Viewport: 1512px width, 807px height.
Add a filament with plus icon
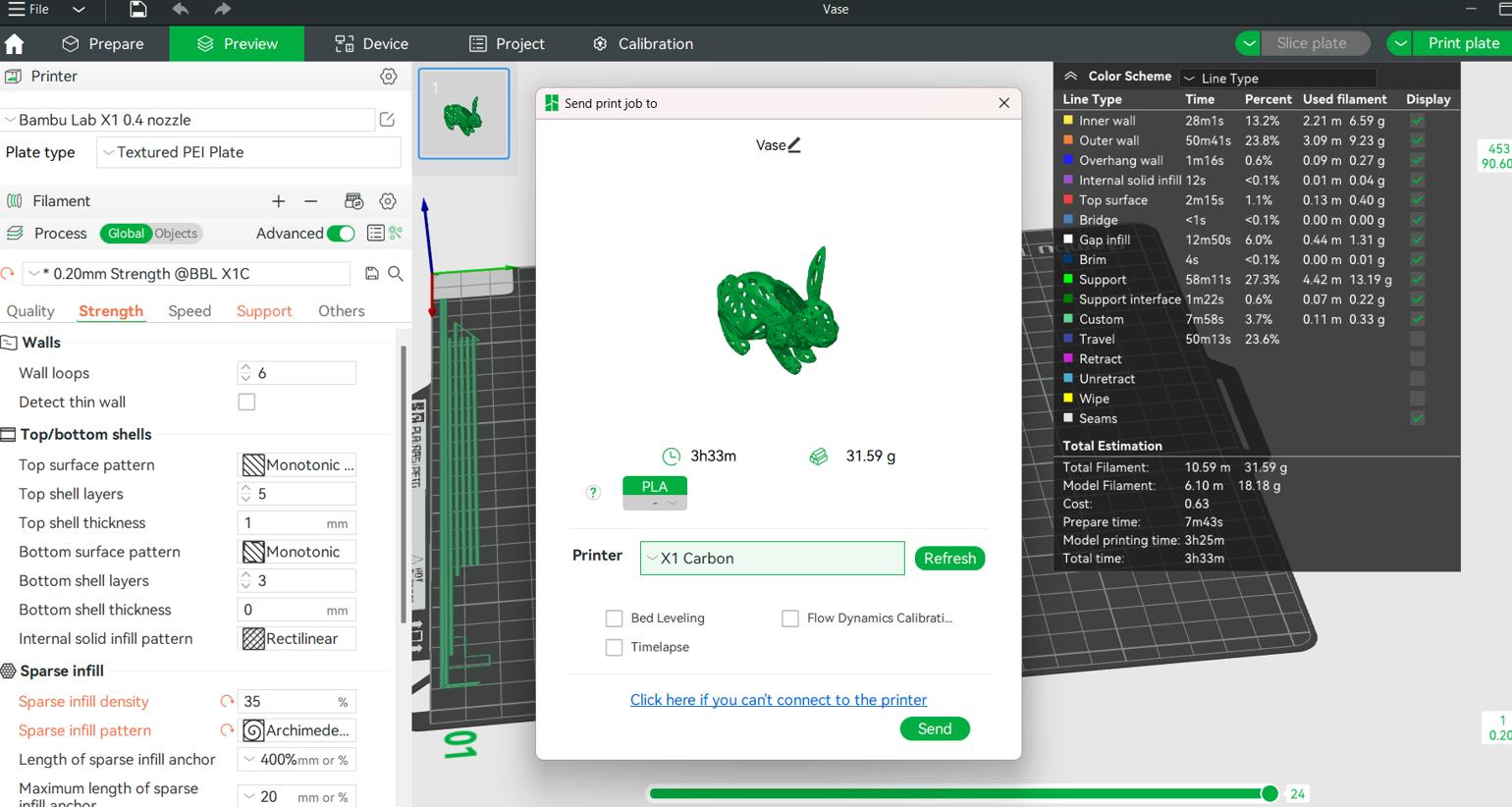279,201
